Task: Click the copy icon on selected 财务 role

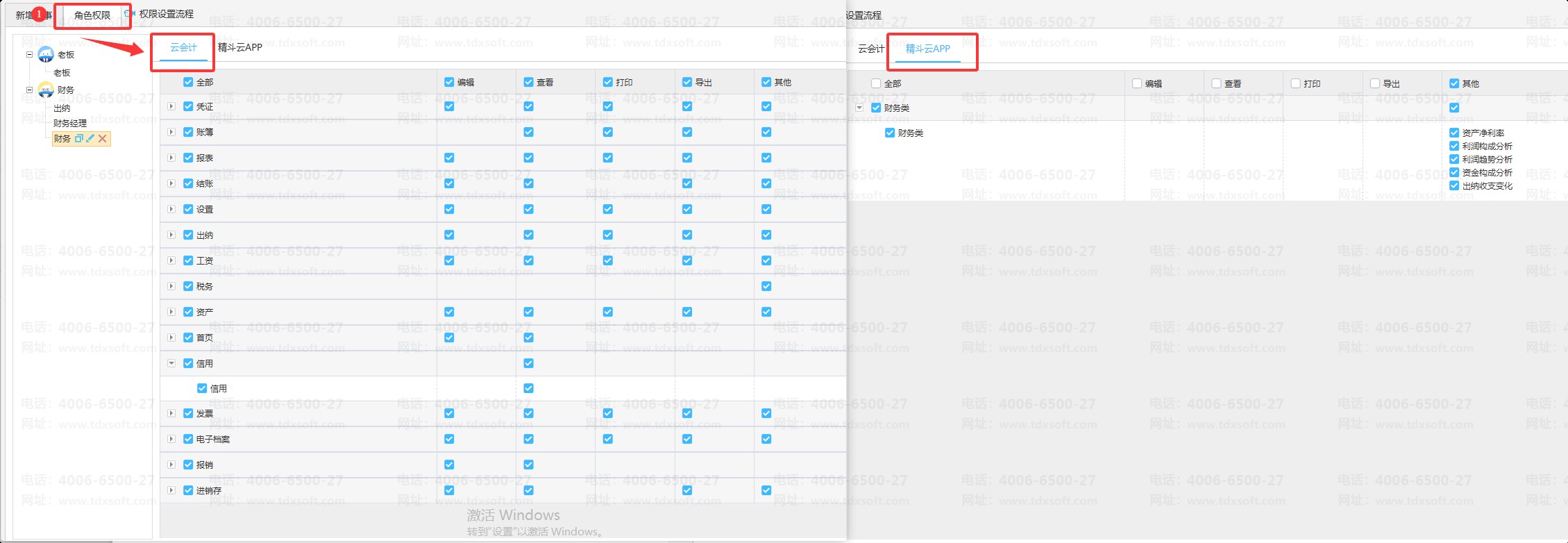Action: coord(78,139)
